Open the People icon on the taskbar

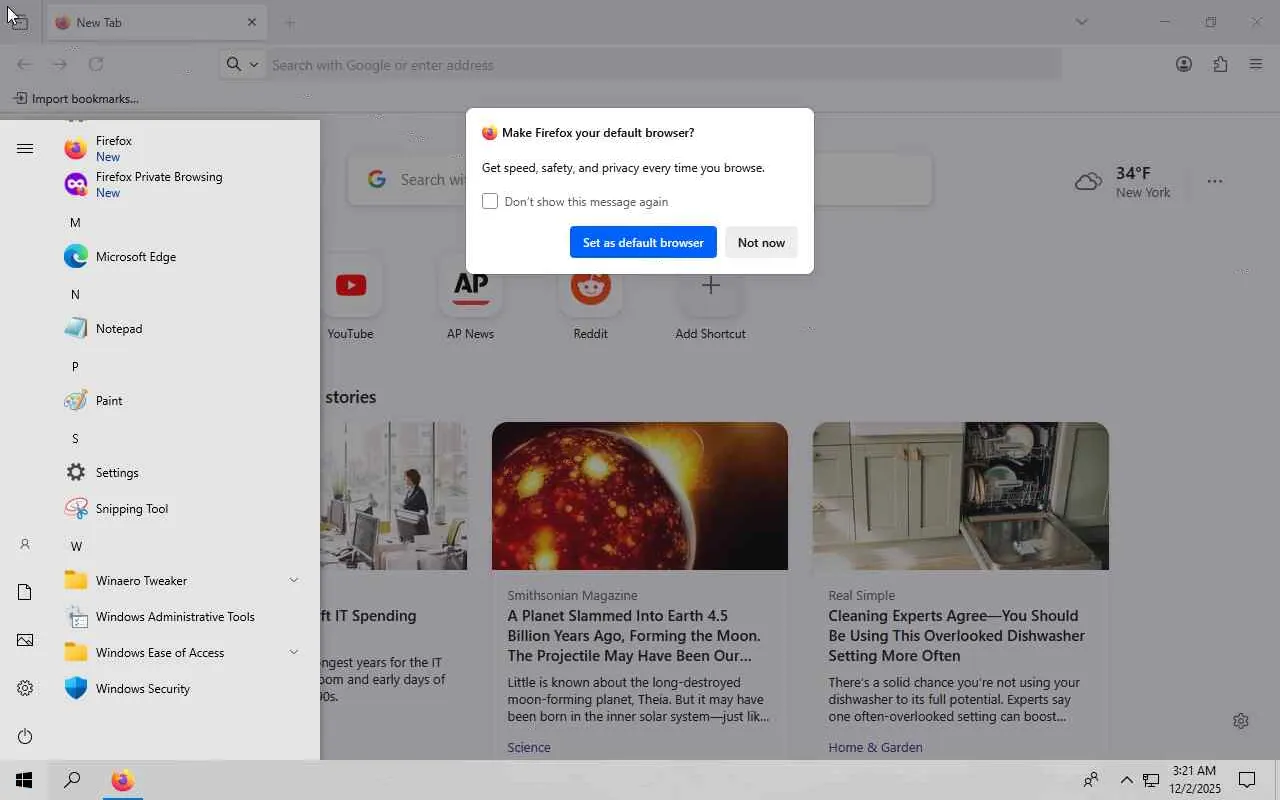coord(1091,780)
